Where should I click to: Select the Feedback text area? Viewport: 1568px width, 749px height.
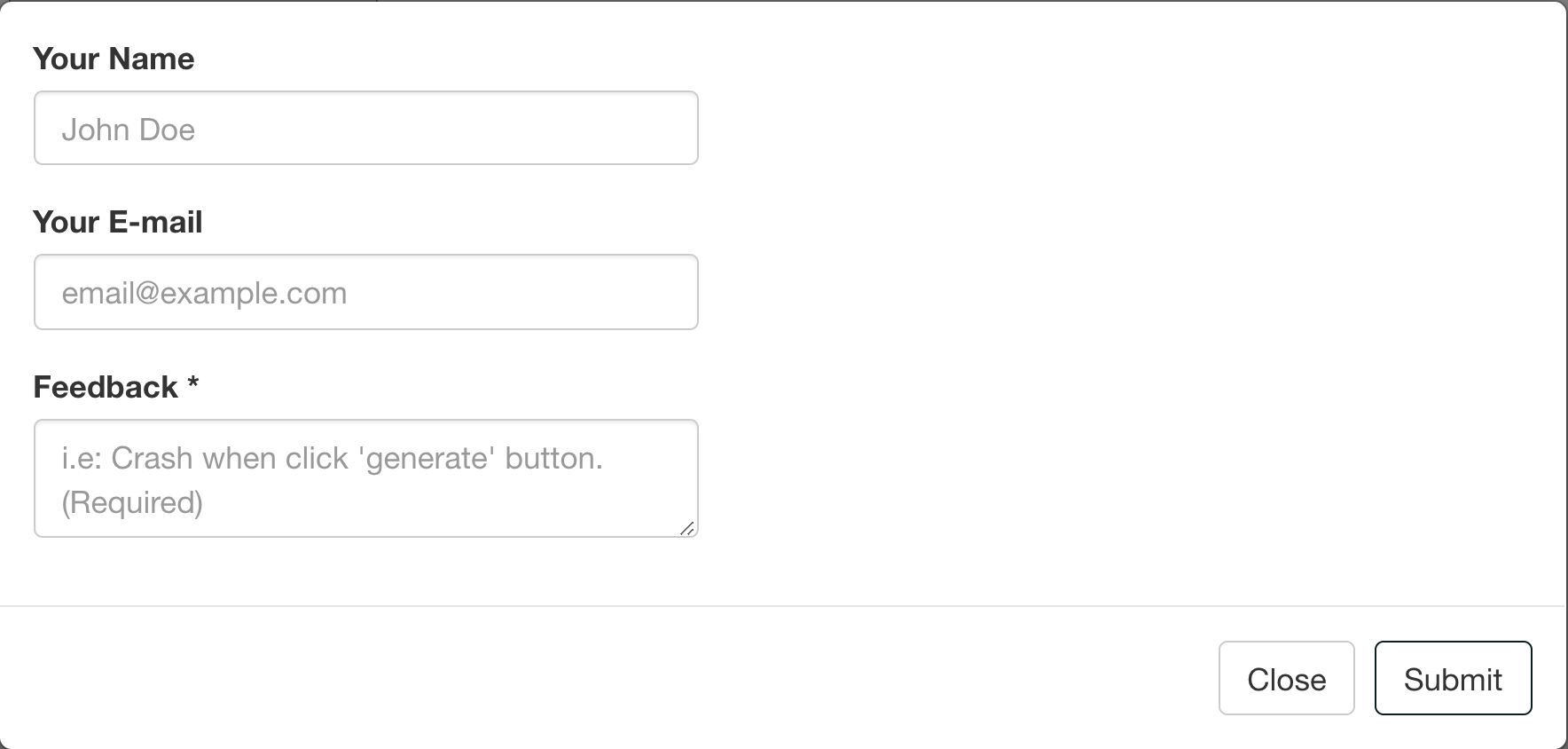click(x=365, y=478)
